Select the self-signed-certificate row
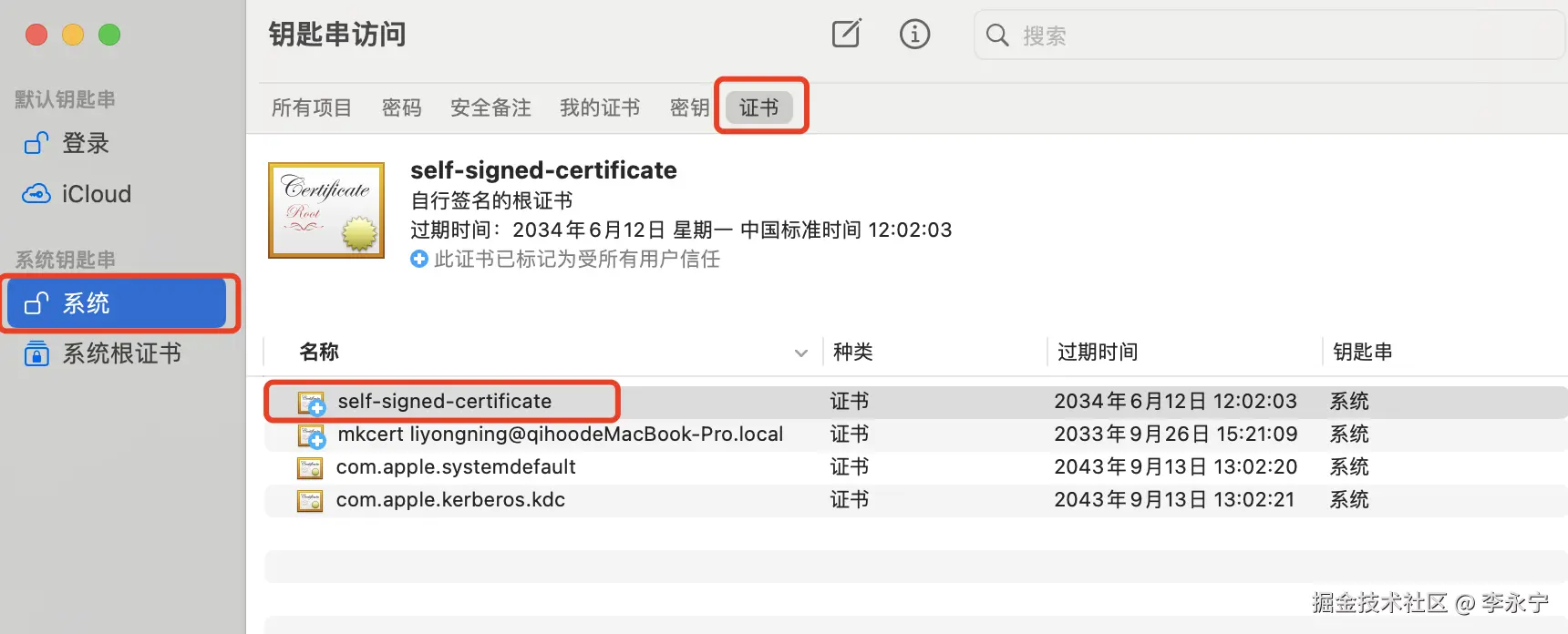The width and height of the screenshot is (1568, 634). click(915, 402)
